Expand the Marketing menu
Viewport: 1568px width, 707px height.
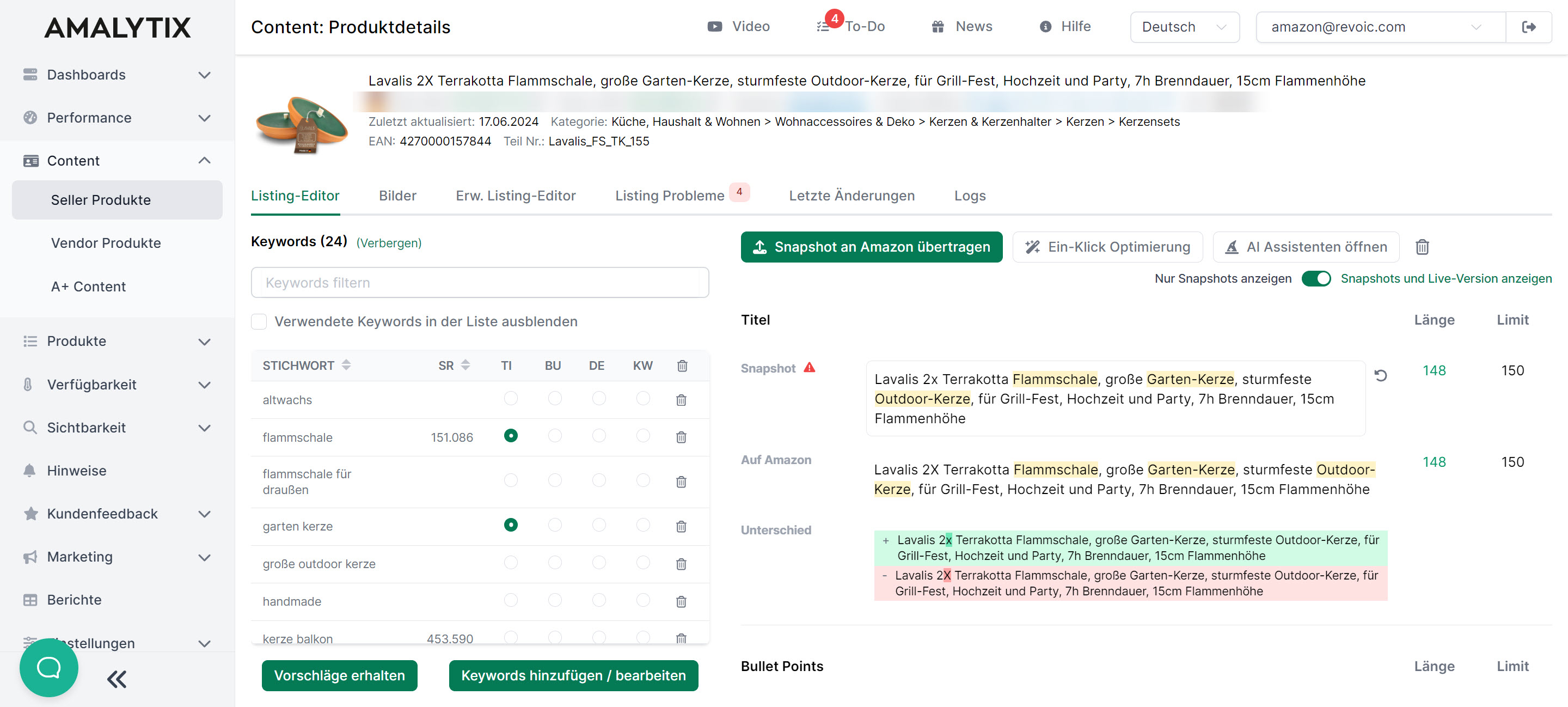pos(117,557)
